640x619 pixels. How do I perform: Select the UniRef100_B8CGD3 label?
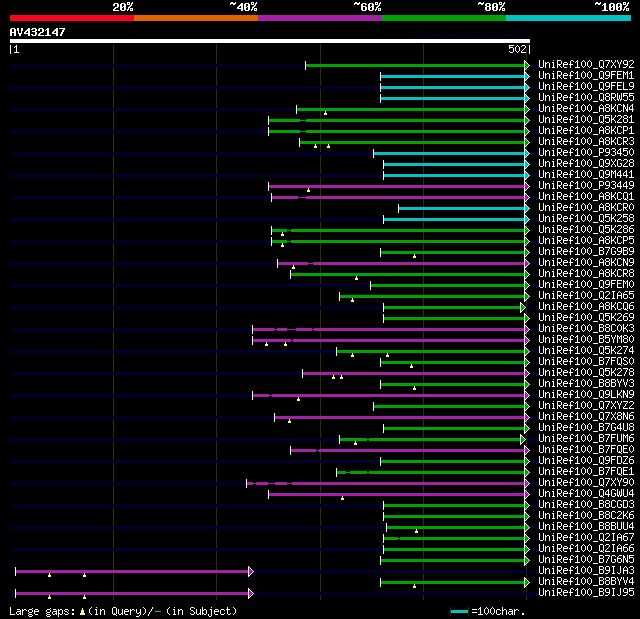(586, 505)
